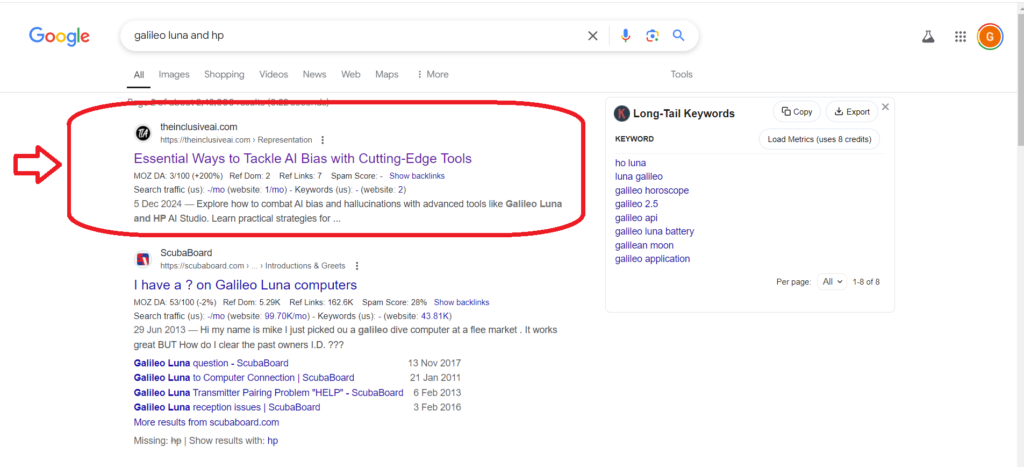Open the Per page All dropdown

pyautogui.click(x=833, y=282)
